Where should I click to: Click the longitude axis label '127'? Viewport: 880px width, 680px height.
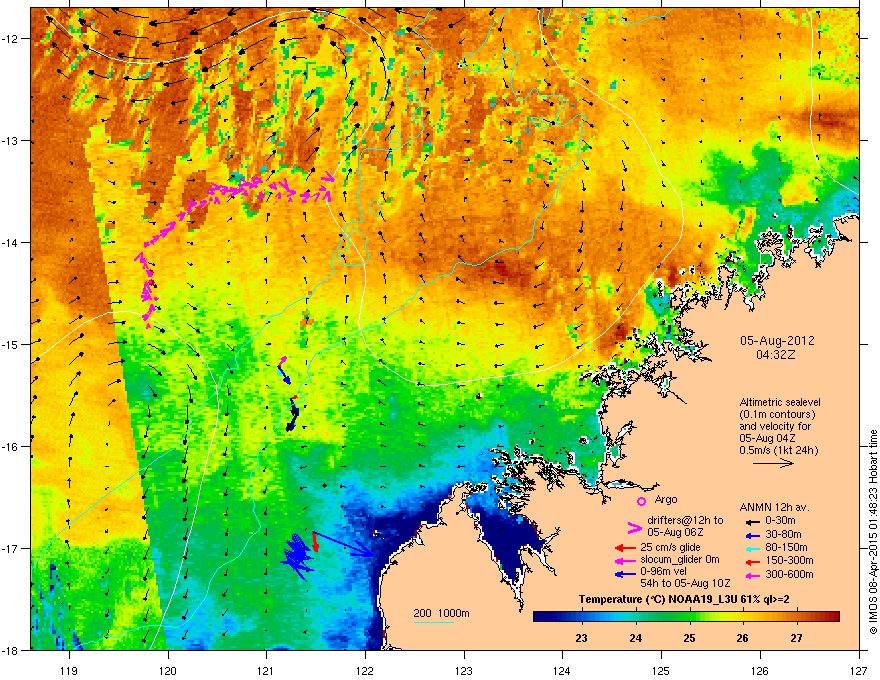point(859,670)
